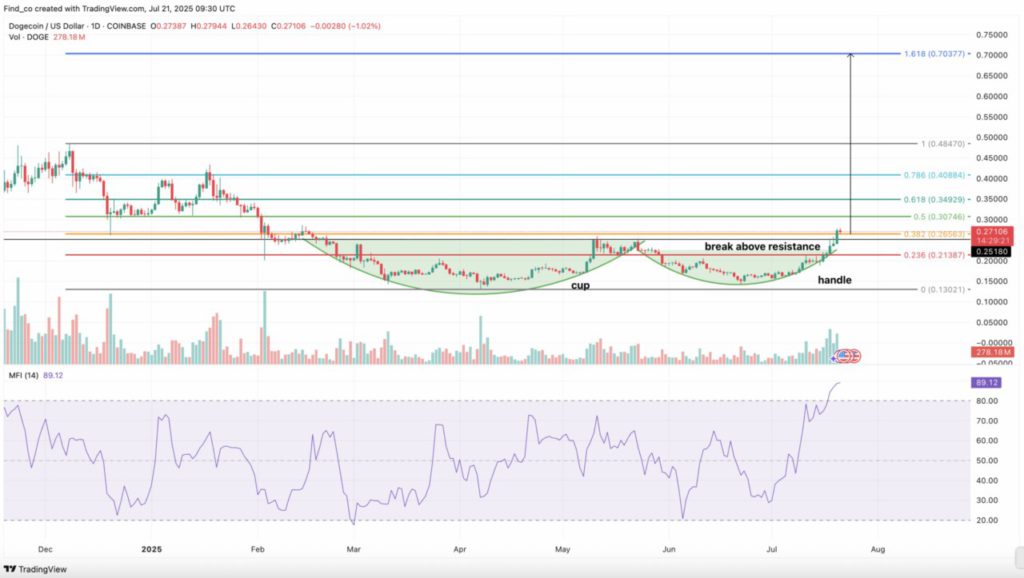1024x578 pixels.
Task: Click the 2025 marker on the time axis
Action: click(x=152, y=549)
